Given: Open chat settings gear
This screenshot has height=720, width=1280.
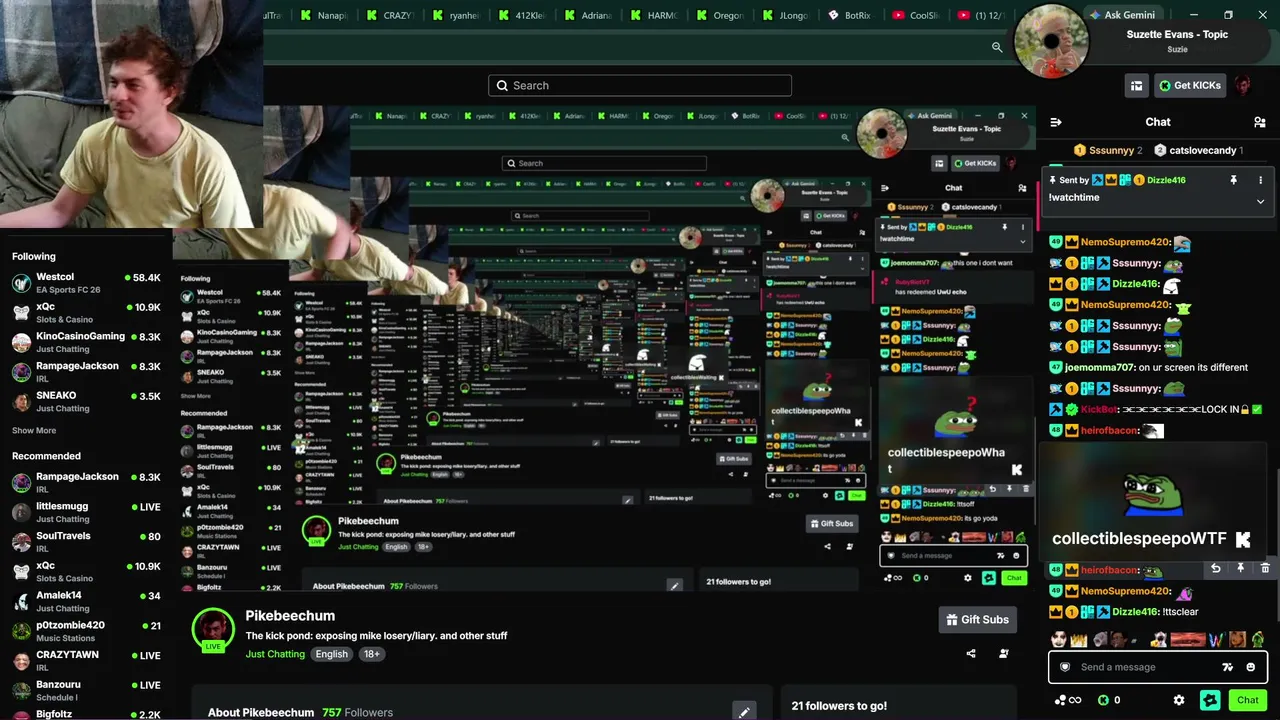Looking at the screenshot, I should (x=1179, y=700).
